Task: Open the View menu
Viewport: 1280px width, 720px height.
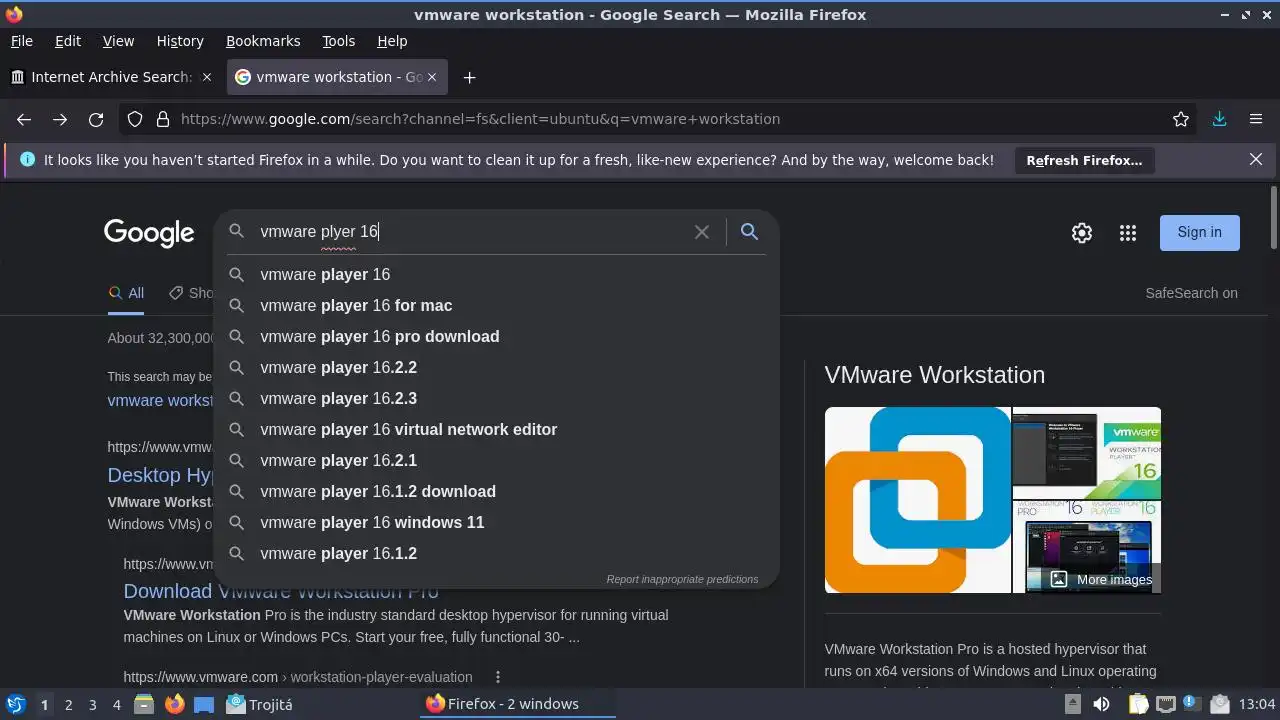Action: click(x=118, y=41)
